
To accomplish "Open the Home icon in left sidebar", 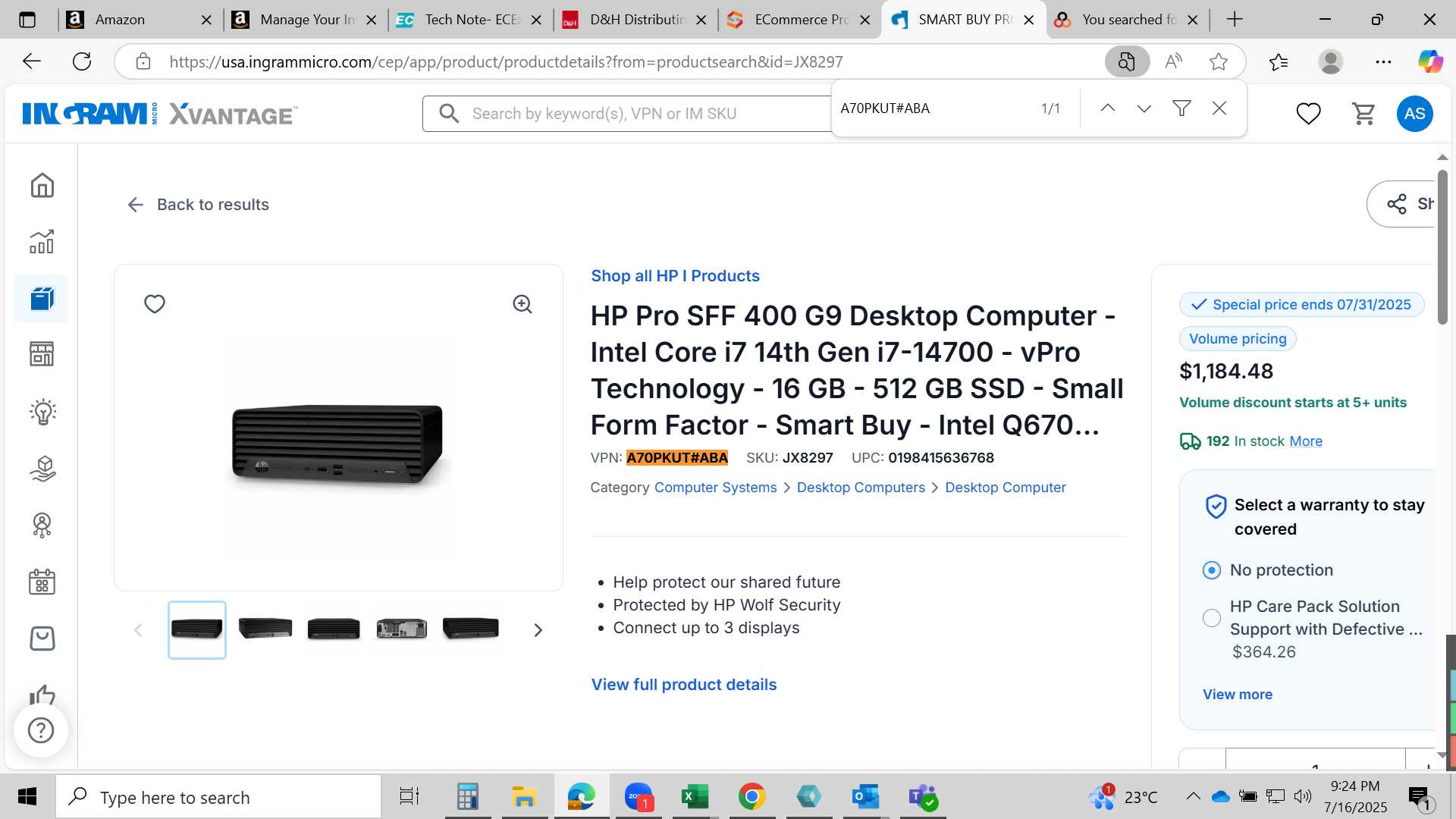I will pos(42,185).
